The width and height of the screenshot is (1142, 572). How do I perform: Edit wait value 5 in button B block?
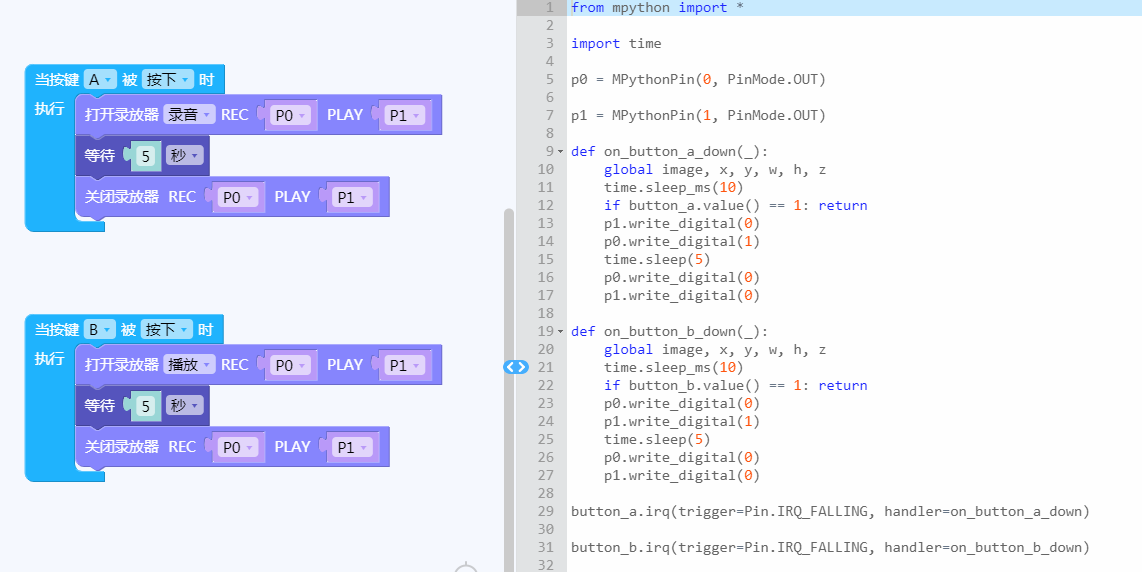[146, 406]
